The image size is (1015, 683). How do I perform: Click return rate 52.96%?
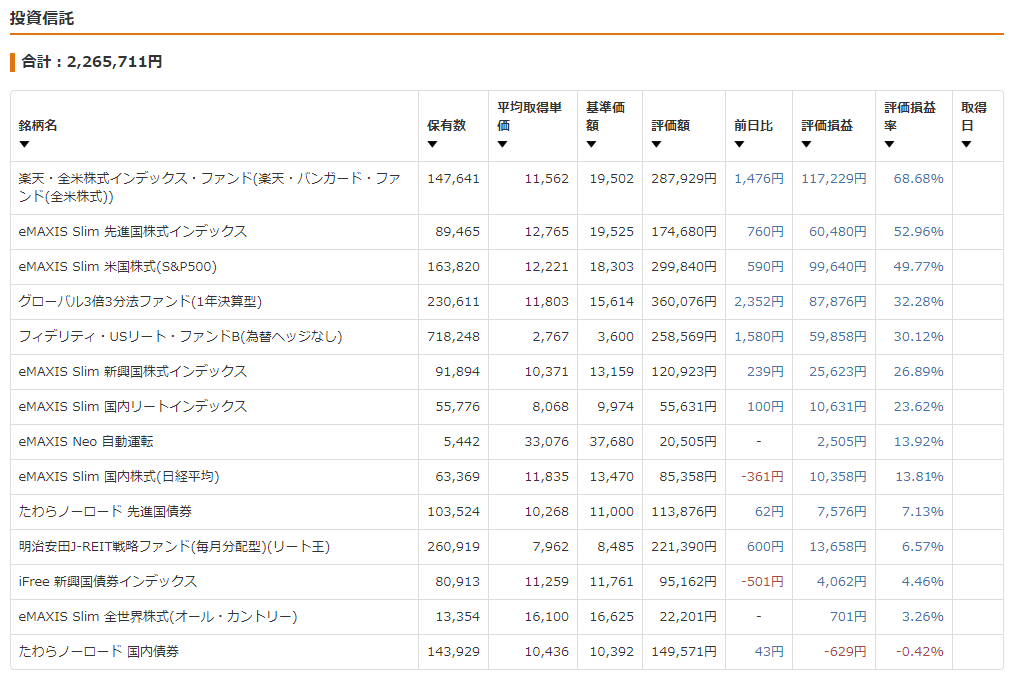pos(919,232)
